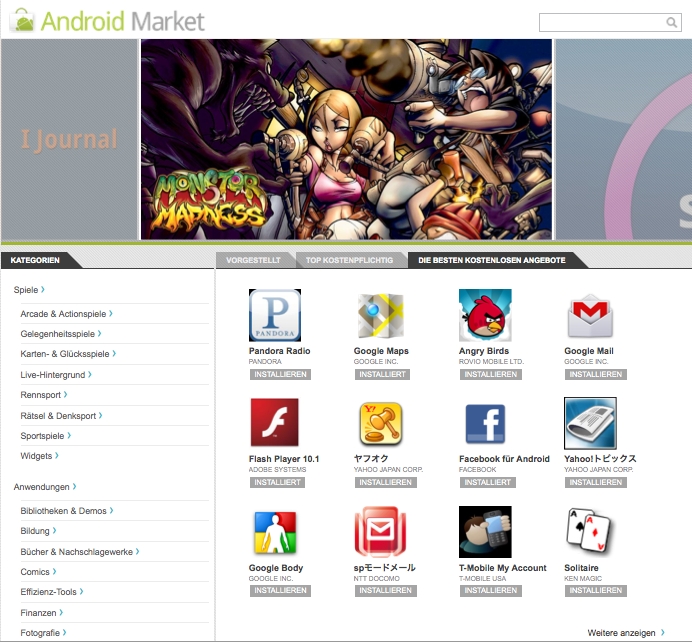692x642 pixels.
Task: Open the Google Mail envelope icon
Action: tap(590, 316)
